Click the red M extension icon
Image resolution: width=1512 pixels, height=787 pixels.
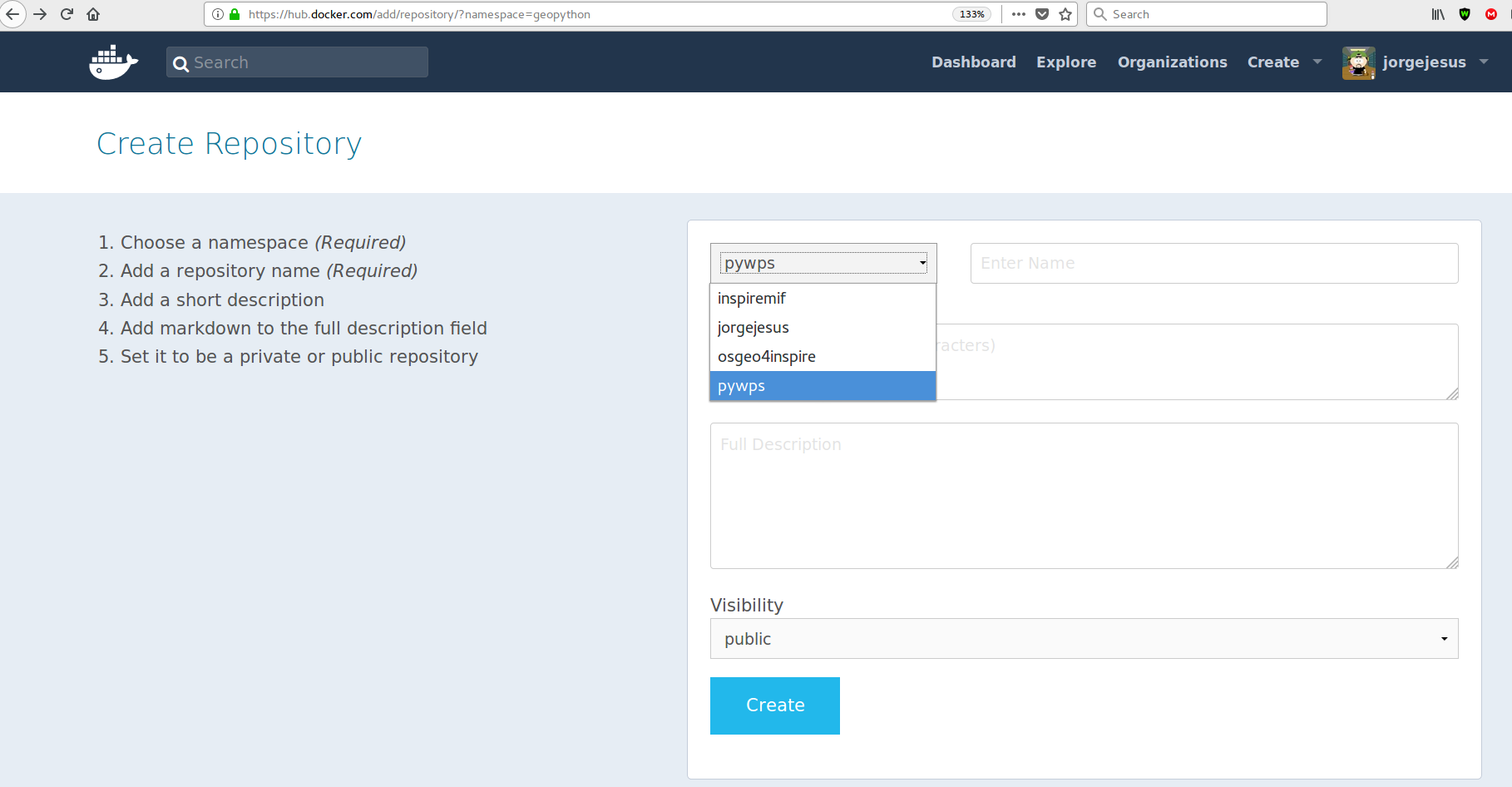tap(1491, 14)
